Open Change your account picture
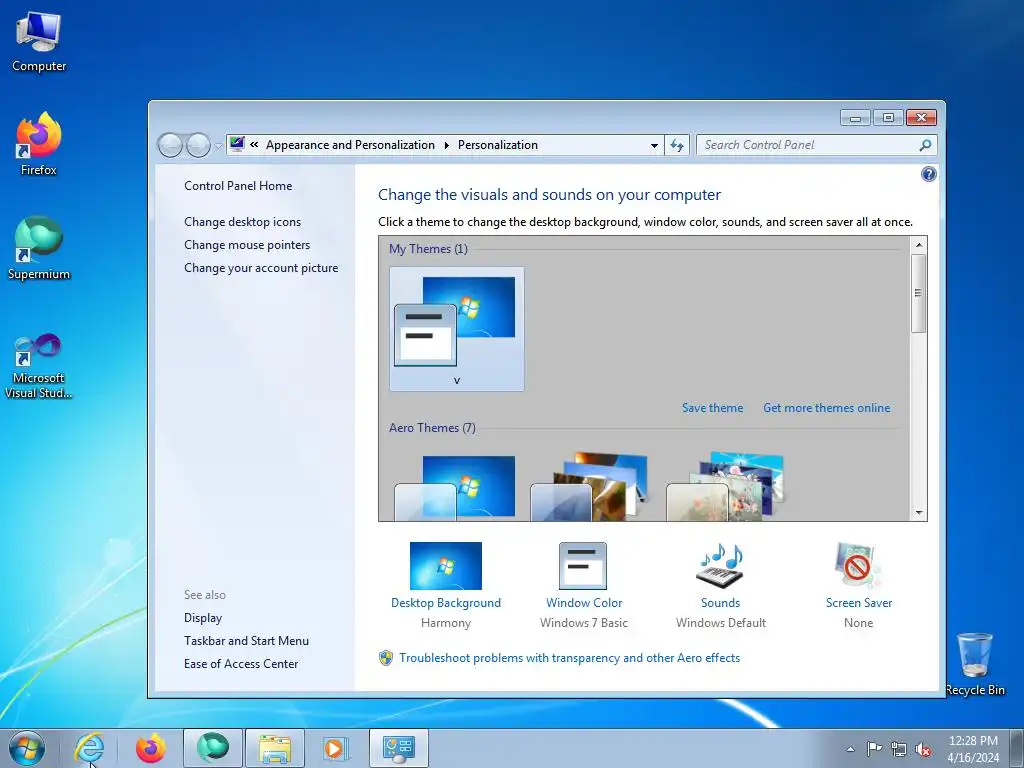Screen dimensions: 1024x768 (261, 268)
